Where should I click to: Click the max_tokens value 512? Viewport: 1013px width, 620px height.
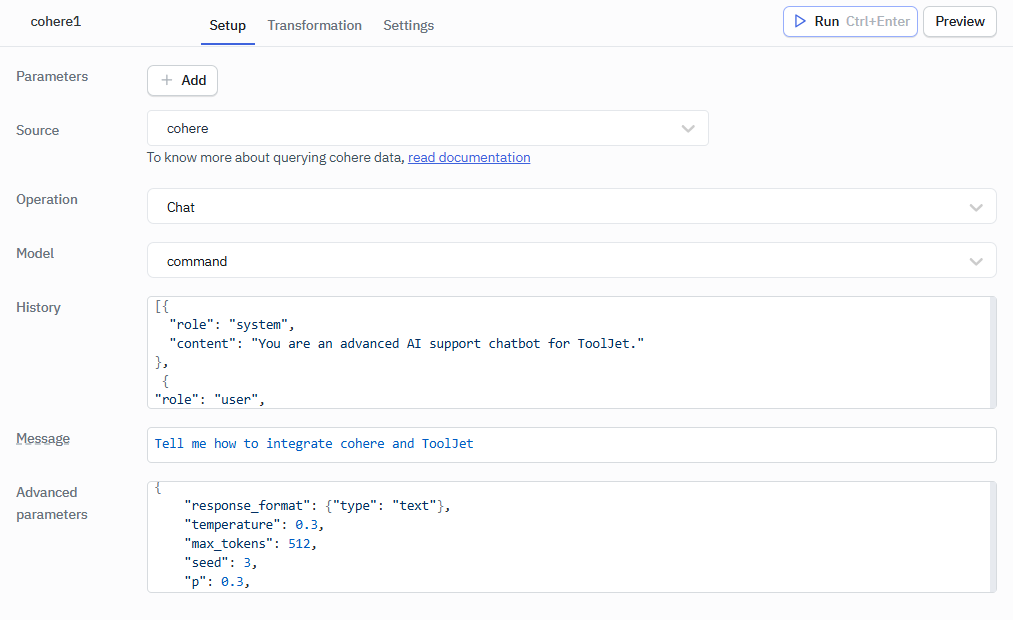[x=303, y=544]
